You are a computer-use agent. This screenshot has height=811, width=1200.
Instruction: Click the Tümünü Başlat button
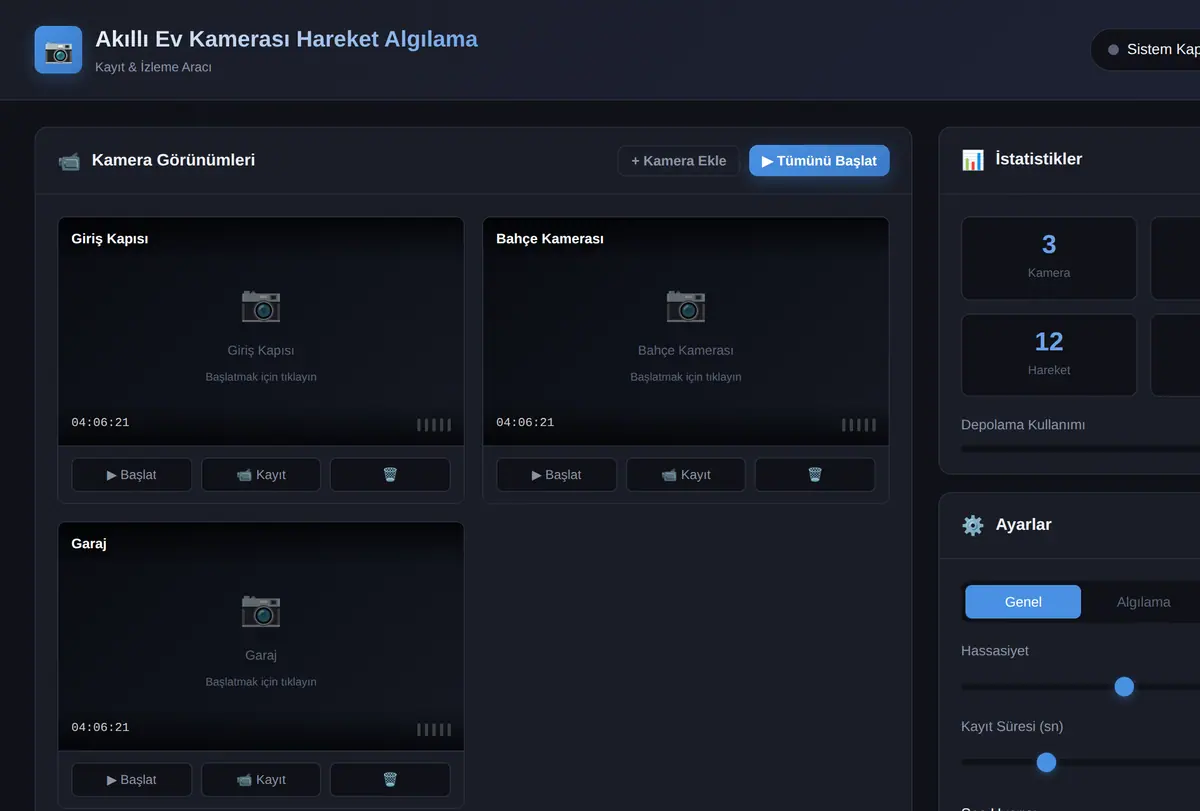(x=819, y=160)
